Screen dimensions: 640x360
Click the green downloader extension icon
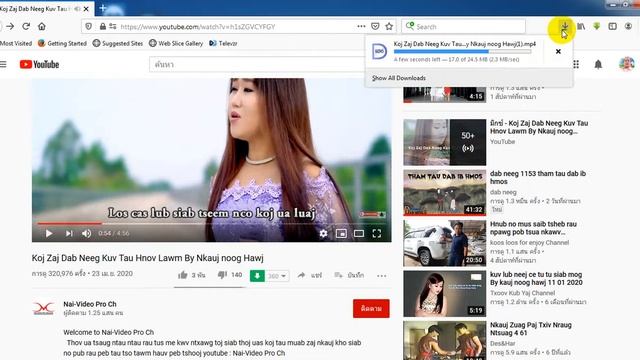tap(597, 27)
